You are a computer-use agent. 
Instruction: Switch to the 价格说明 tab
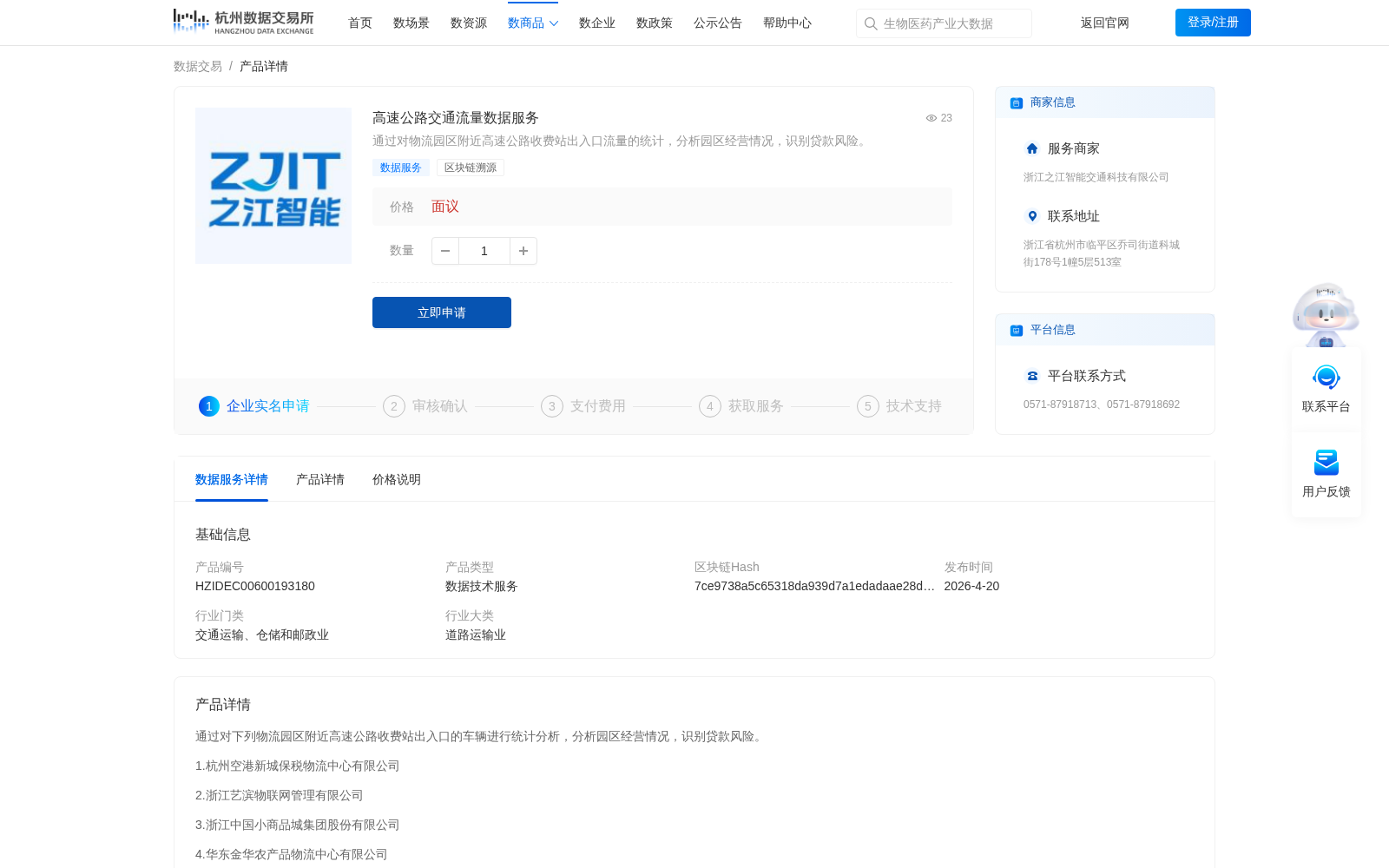pyautogui.click(x=397, y=479)
